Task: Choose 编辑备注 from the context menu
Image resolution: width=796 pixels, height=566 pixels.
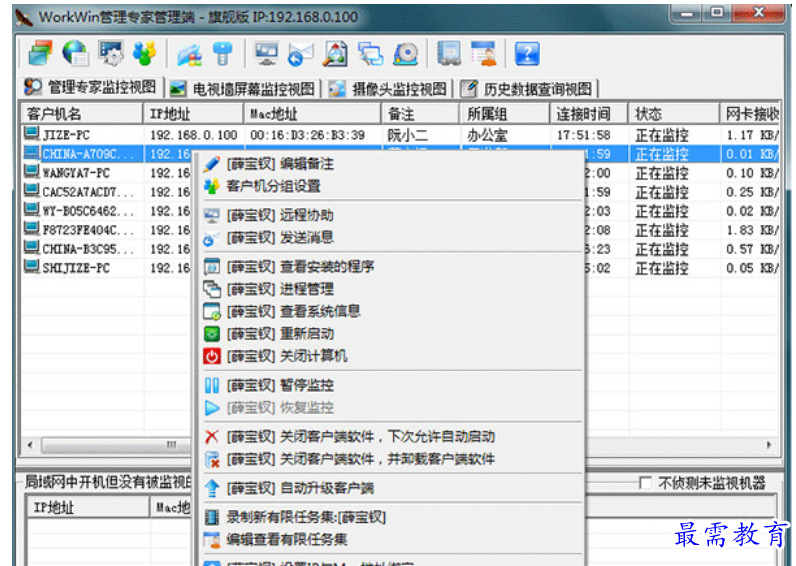Action: click(x=388, y=164)
